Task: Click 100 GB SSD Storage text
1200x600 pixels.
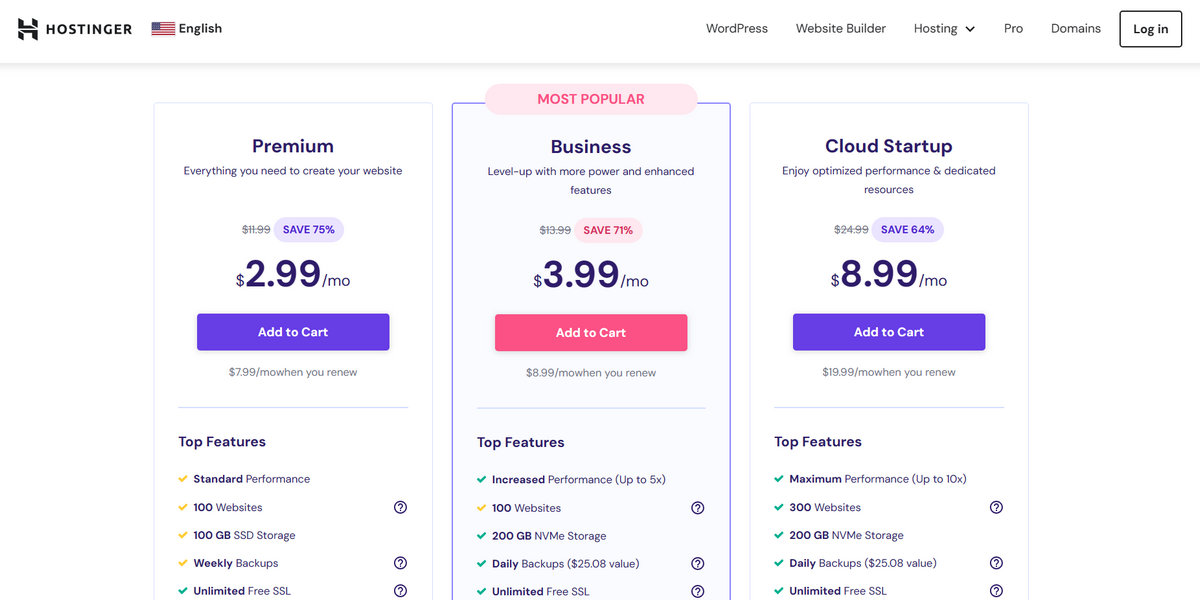Action: click(244, 535)
